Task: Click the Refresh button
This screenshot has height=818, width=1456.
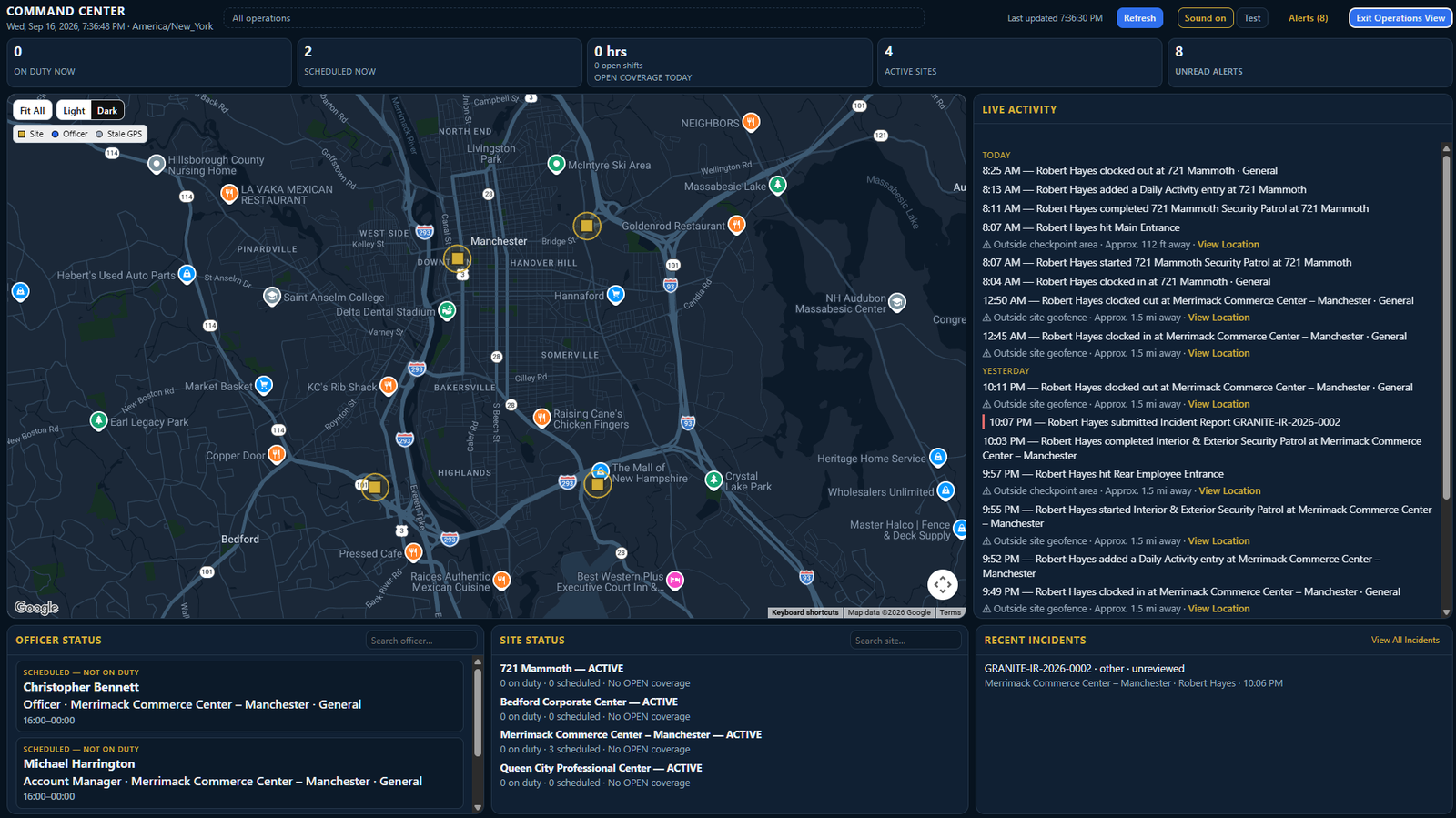Action: [x=1139, y=18]
